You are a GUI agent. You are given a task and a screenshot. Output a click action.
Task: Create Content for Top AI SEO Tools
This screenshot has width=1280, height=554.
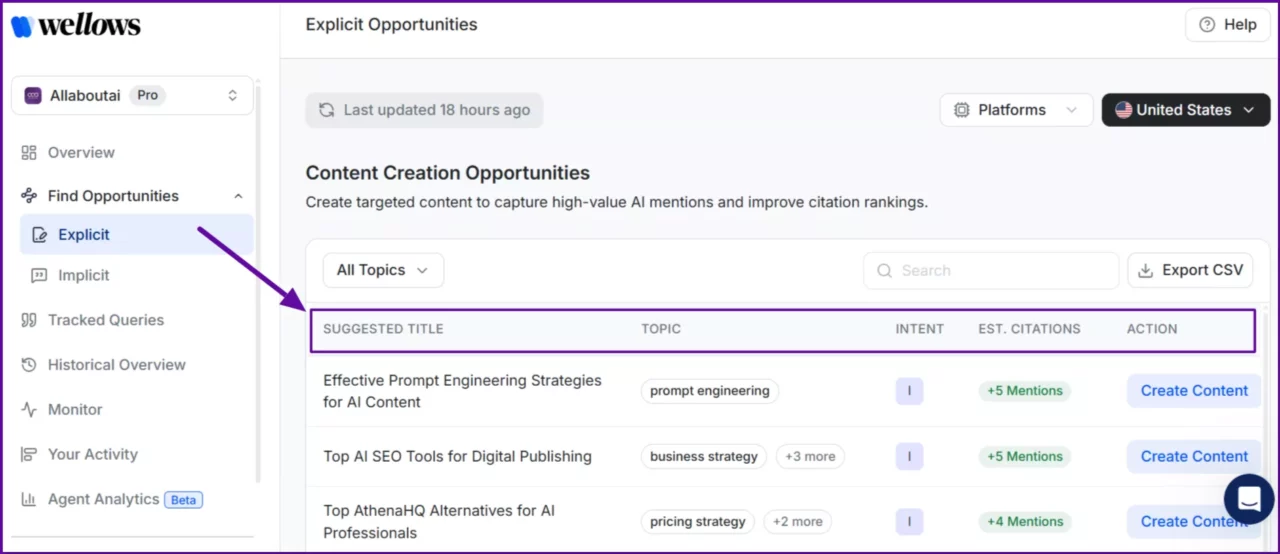pyautogui.click(x=1194, y=457)
